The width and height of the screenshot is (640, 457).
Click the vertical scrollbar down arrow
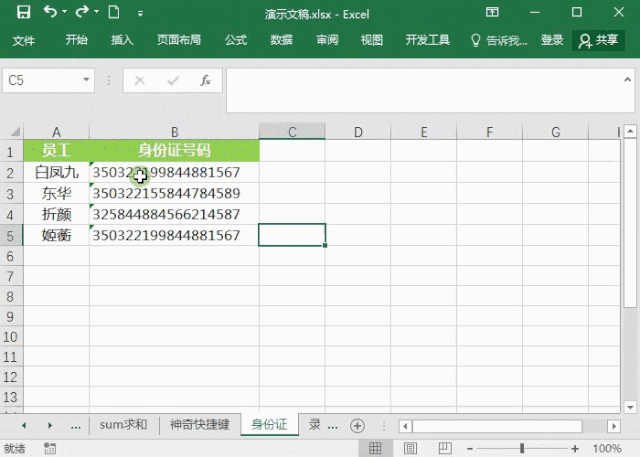(630, 407)
